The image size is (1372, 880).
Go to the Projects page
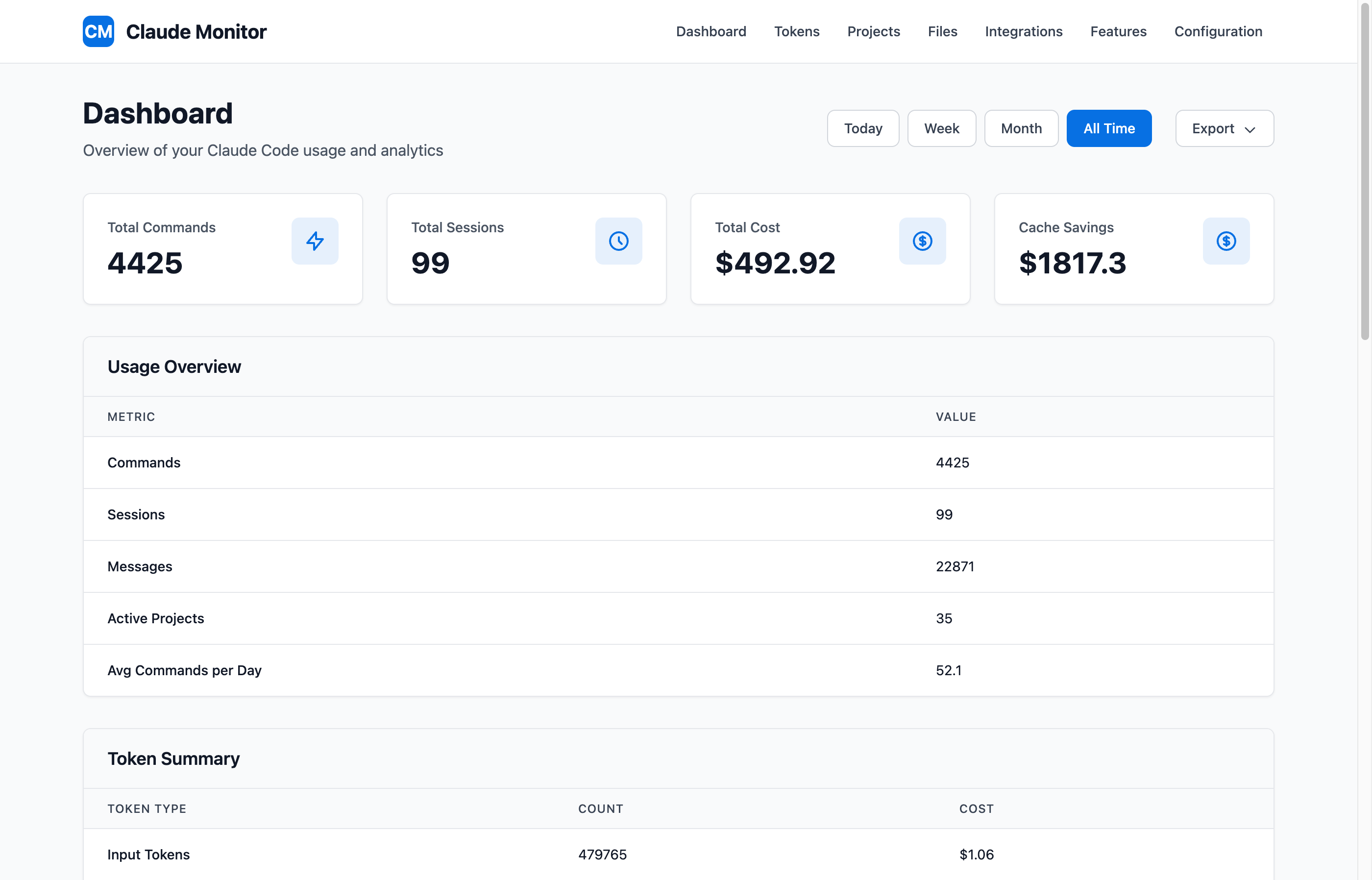pyautogui.click(x=873, y=31)
